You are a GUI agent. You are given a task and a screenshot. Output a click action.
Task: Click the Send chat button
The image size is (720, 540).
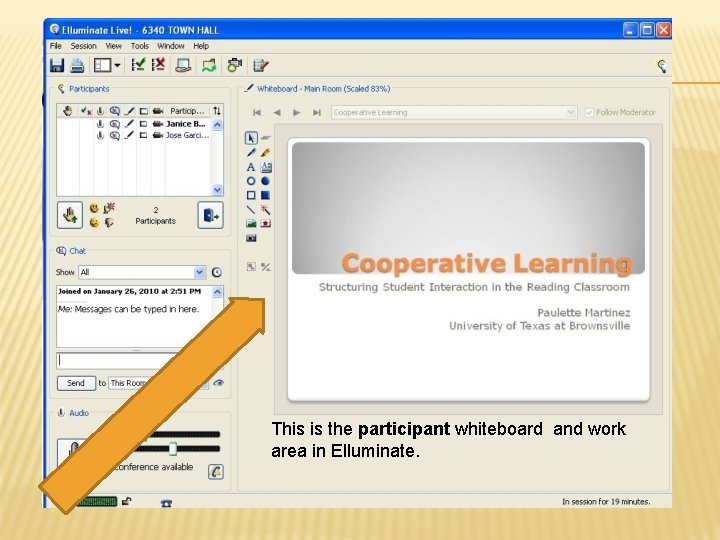[76, 383]
